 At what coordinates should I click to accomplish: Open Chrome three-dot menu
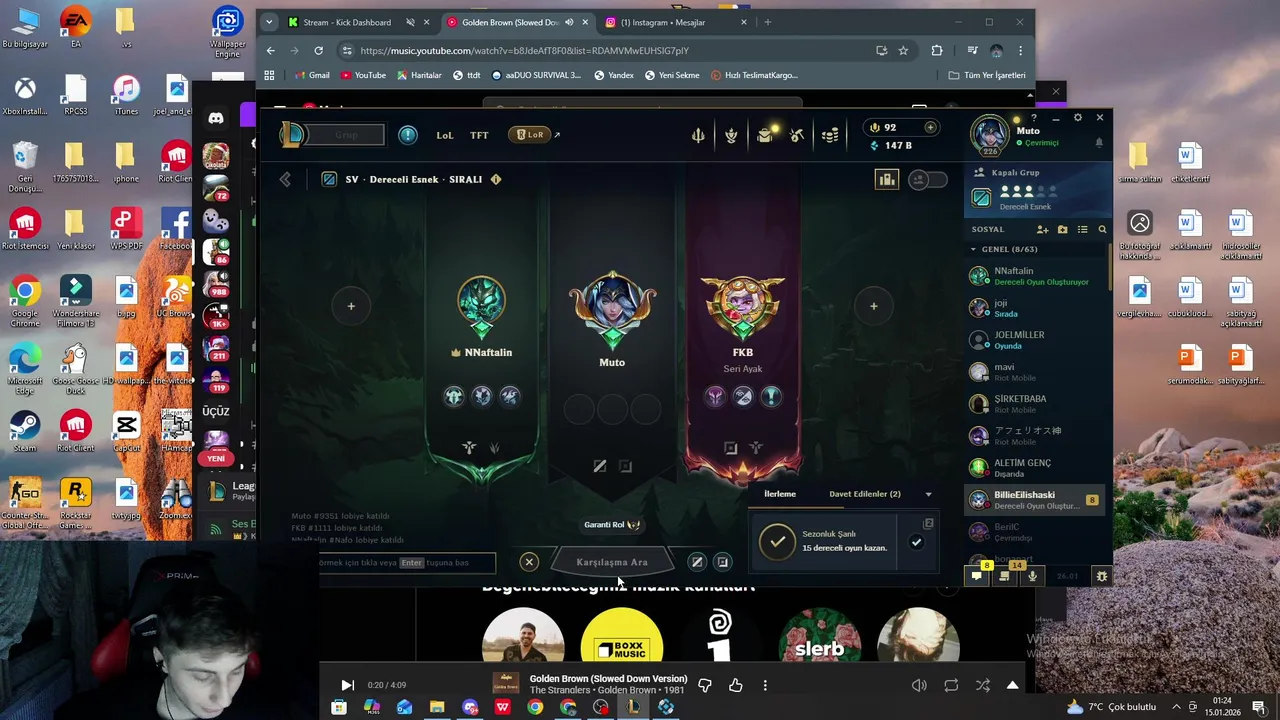(x=1020, y=50)
